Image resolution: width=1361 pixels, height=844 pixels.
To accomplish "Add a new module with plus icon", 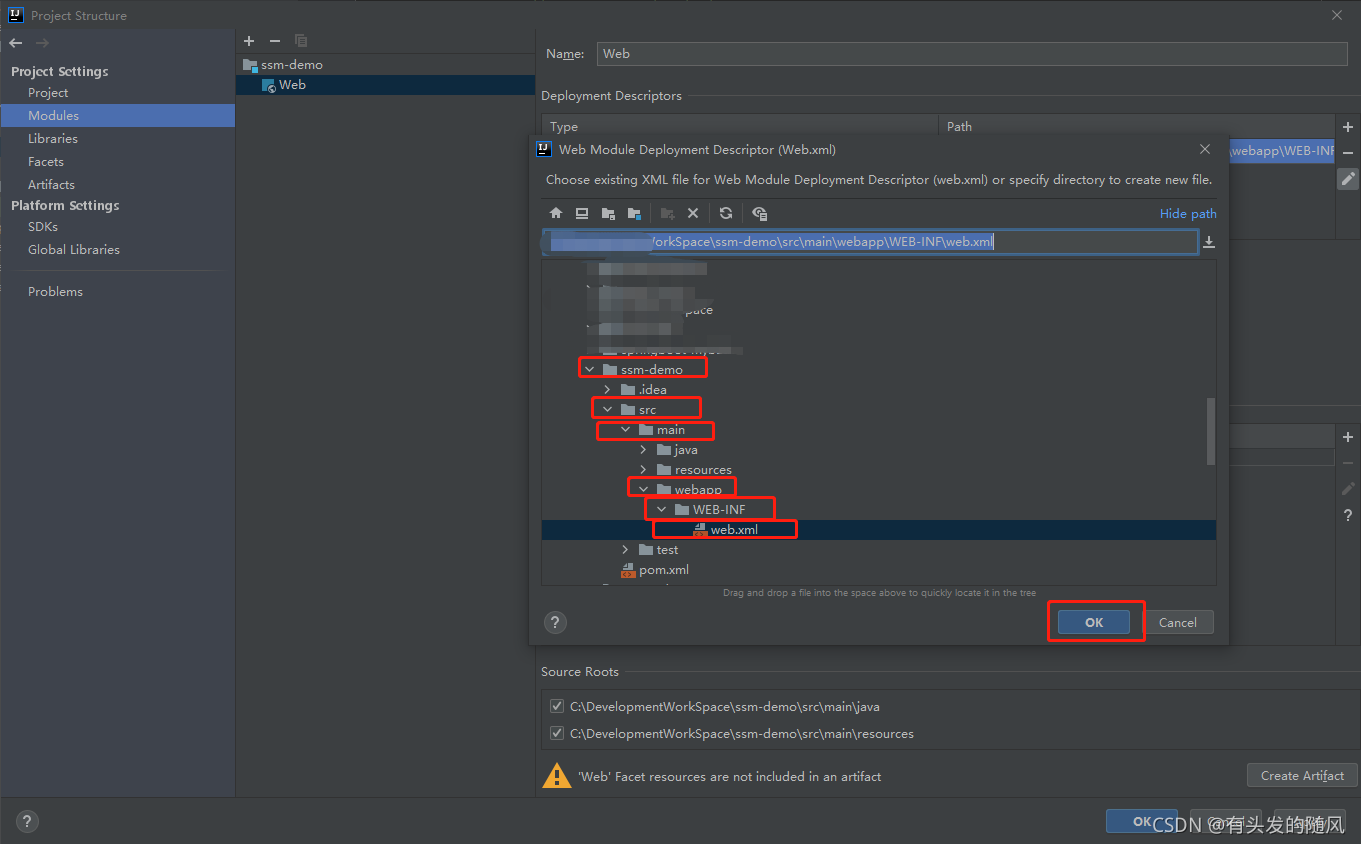I will click(249, 41).
